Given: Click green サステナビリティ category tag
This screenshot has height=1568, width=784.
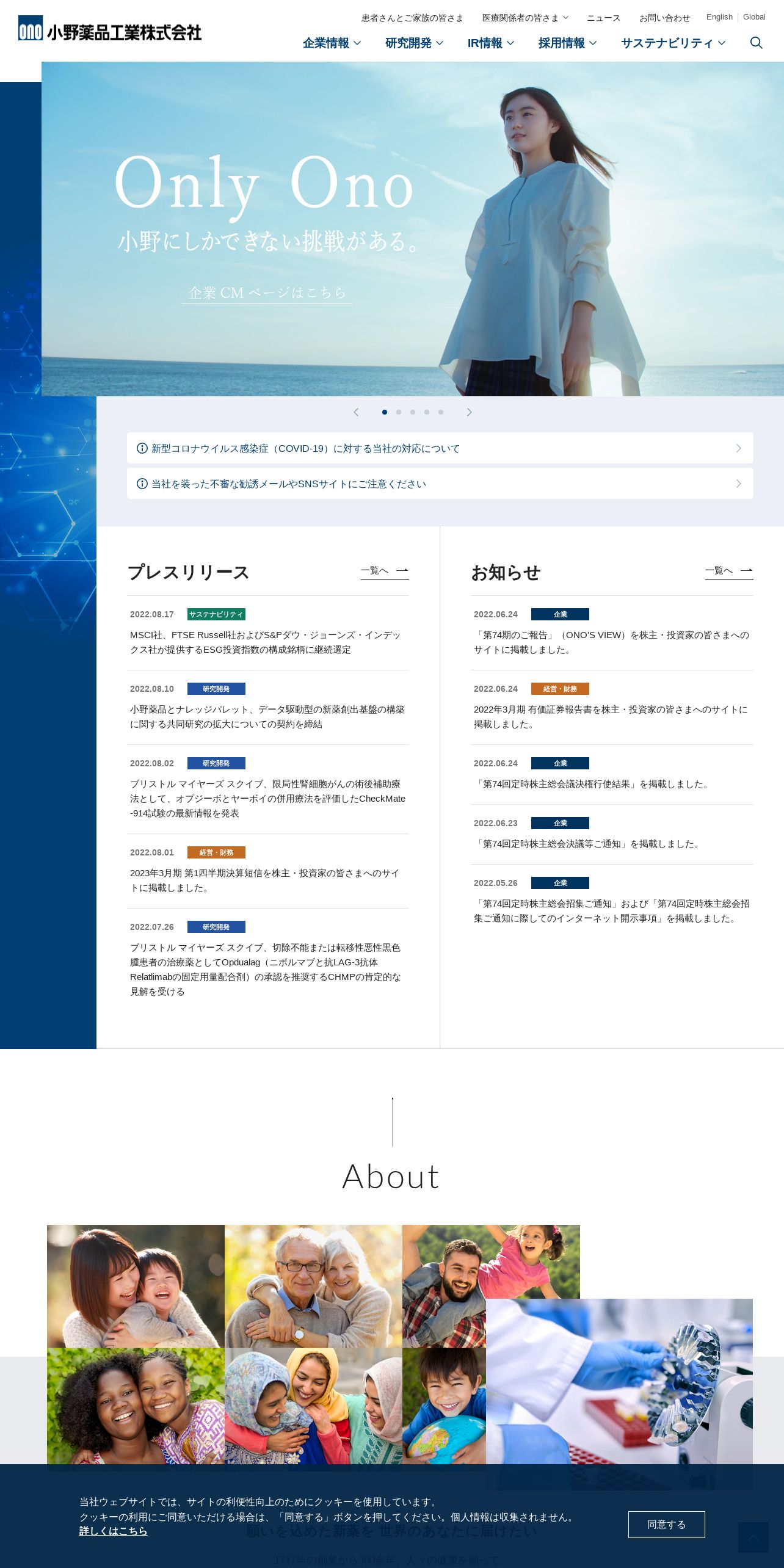Looking at the screenshot, I should point(216,614).
